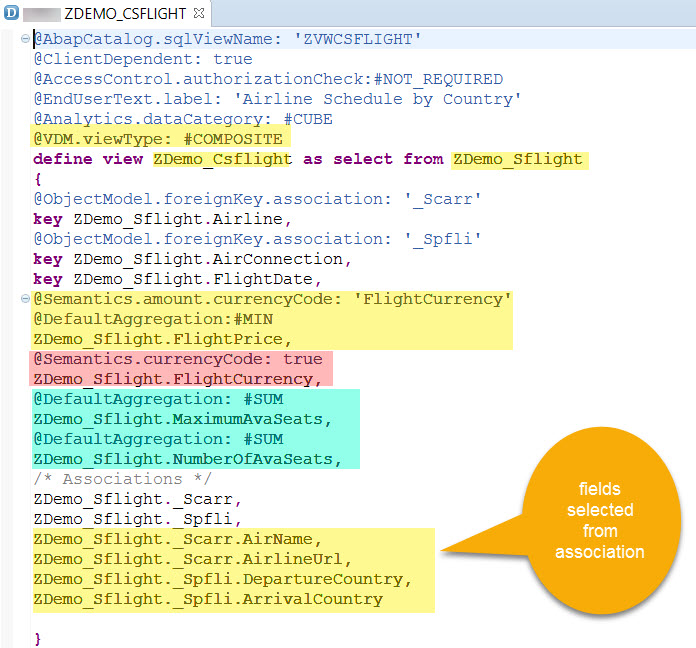
Task: Click the ZDemo_Sflight.MaximumAvaSeats field
Action: point(182,419)
